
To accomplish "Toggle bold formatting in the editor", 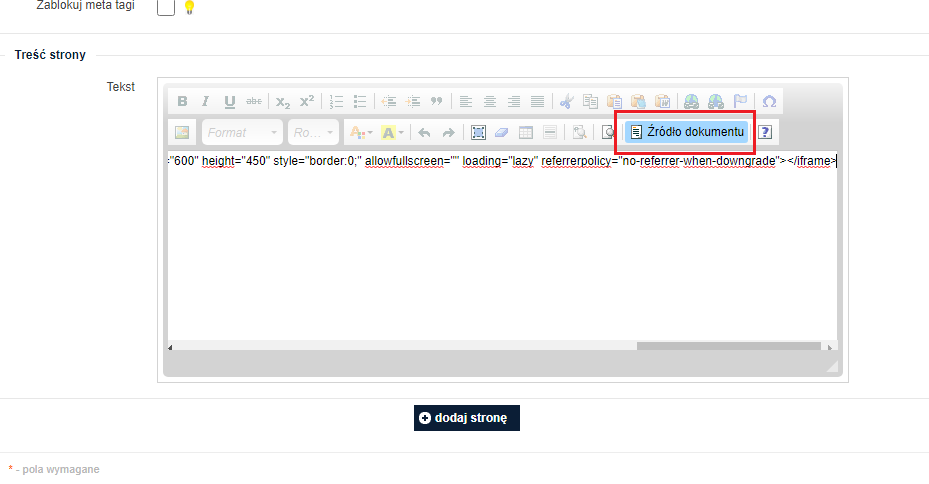I will pyautogui.click(x=182, y=101).
